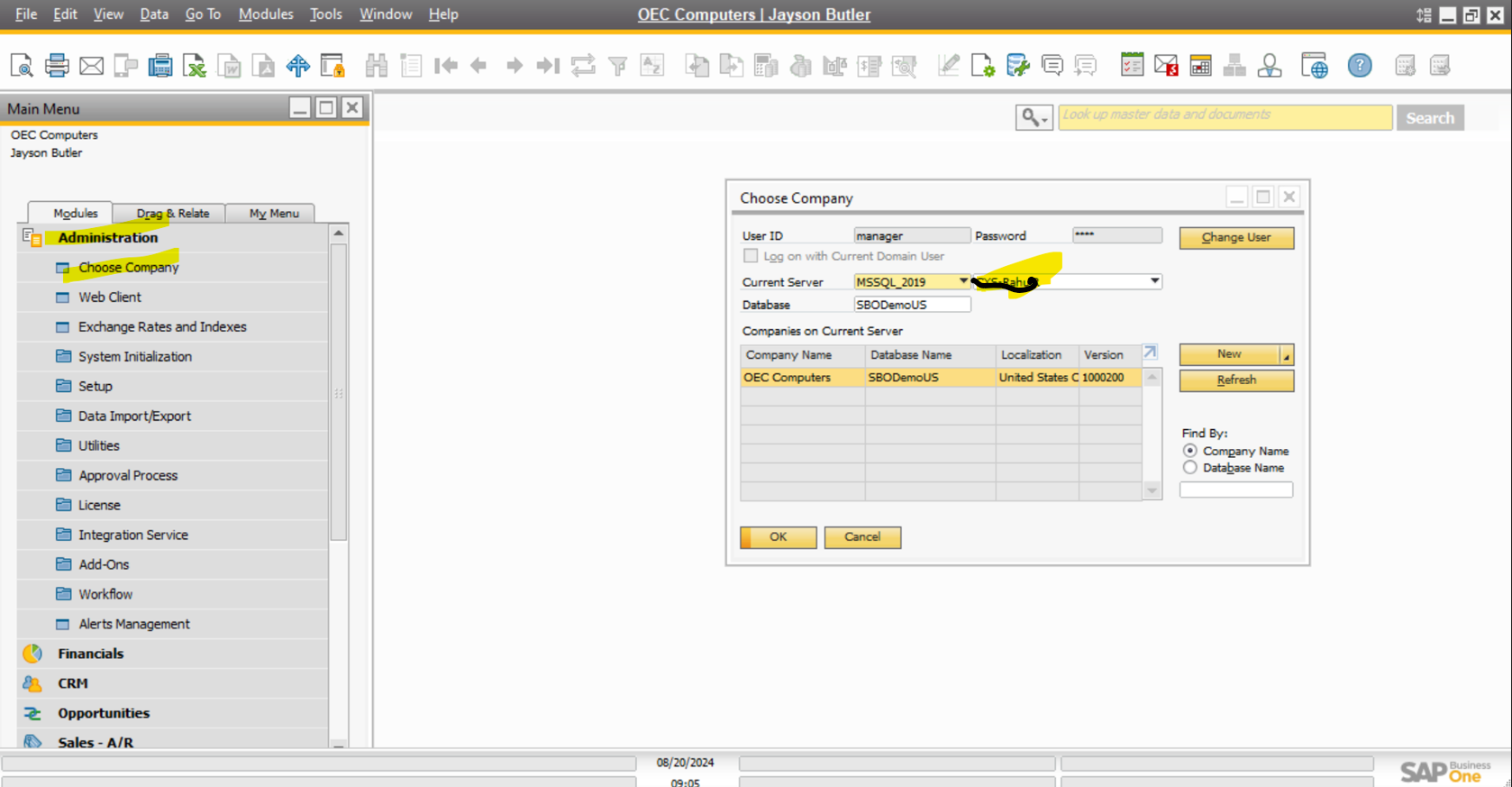
Task: Open the database wrench customization tools icon
Action: click(1018, 65)
